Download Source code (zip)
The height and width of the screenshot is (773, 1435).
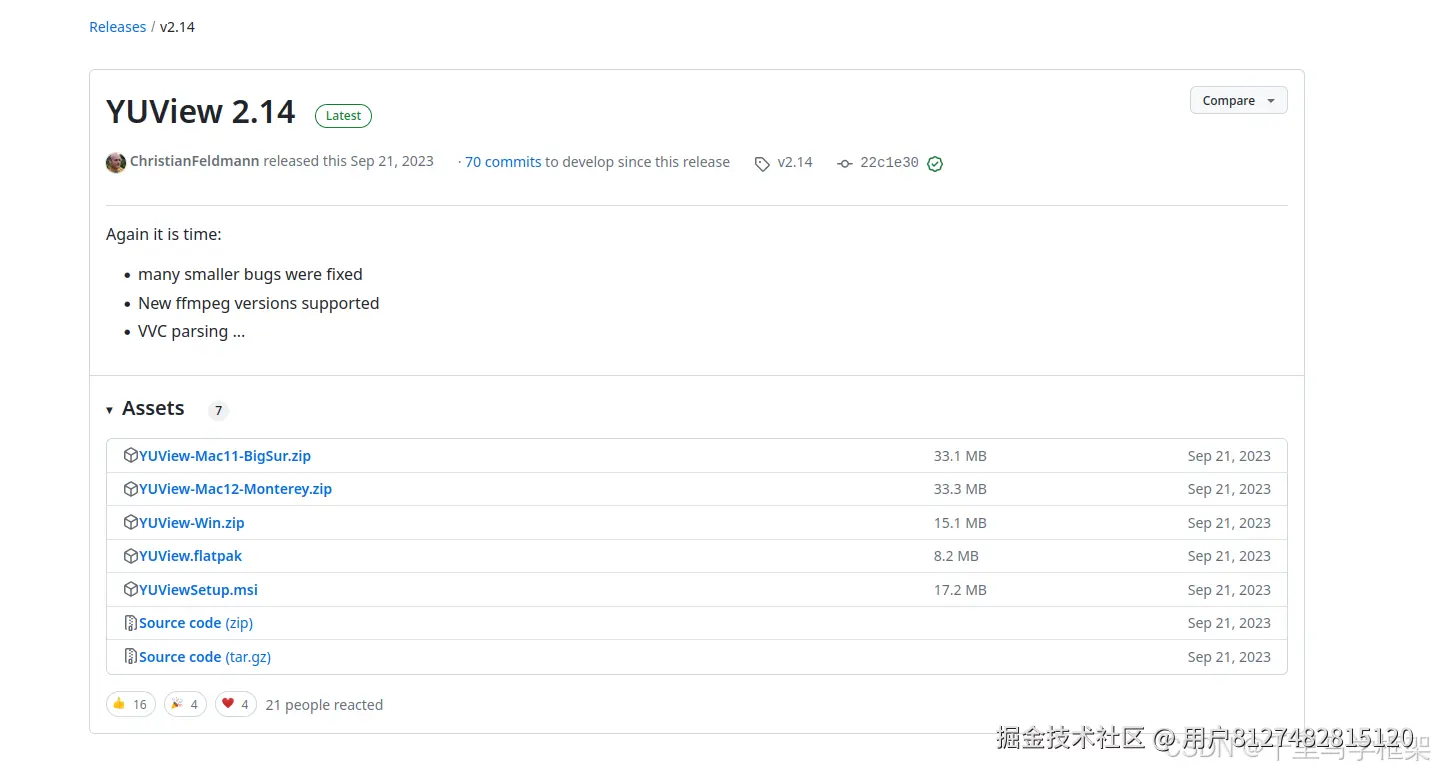point(196,623)
